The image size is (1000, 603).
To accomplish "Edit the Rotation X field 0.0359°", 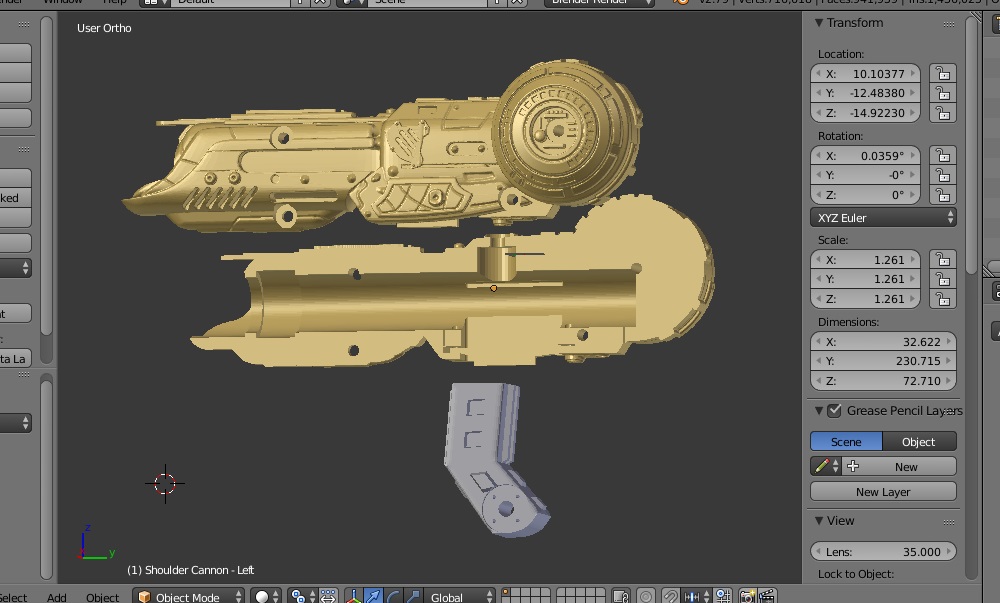I will [x=865, y=156].
